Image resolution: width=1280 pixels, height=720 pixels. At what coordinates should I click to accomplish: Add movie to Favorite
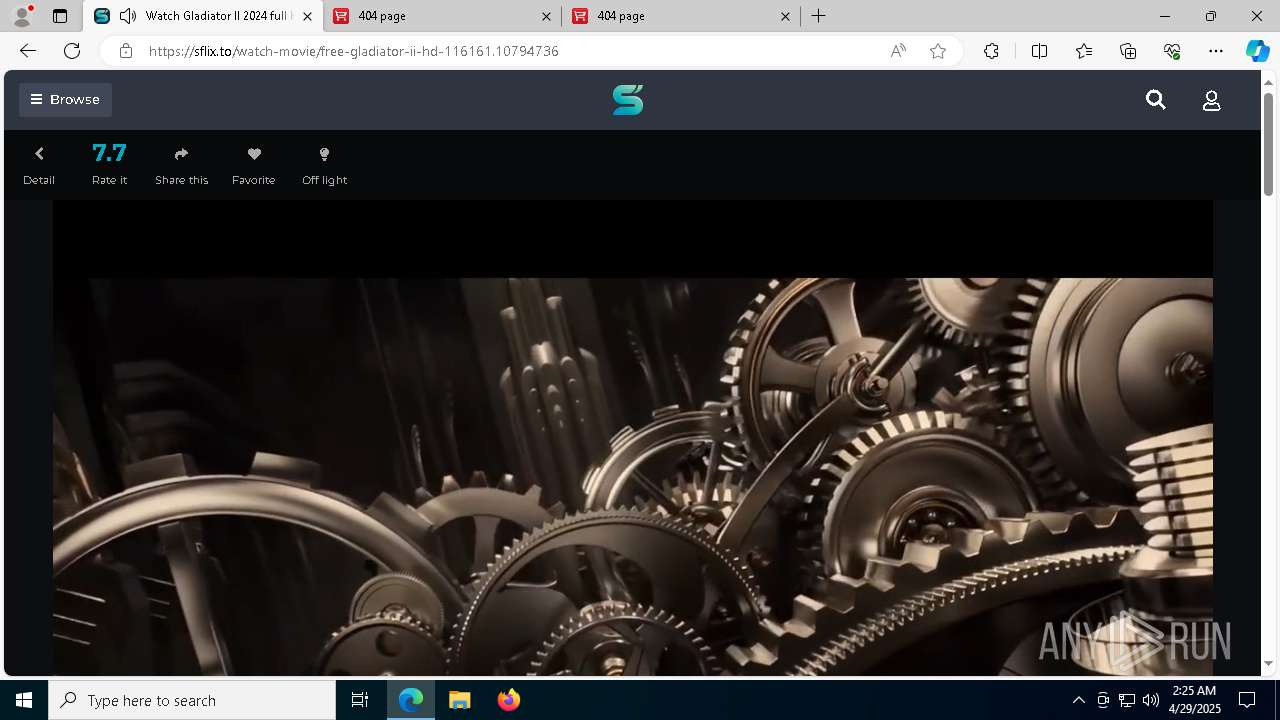253,165
